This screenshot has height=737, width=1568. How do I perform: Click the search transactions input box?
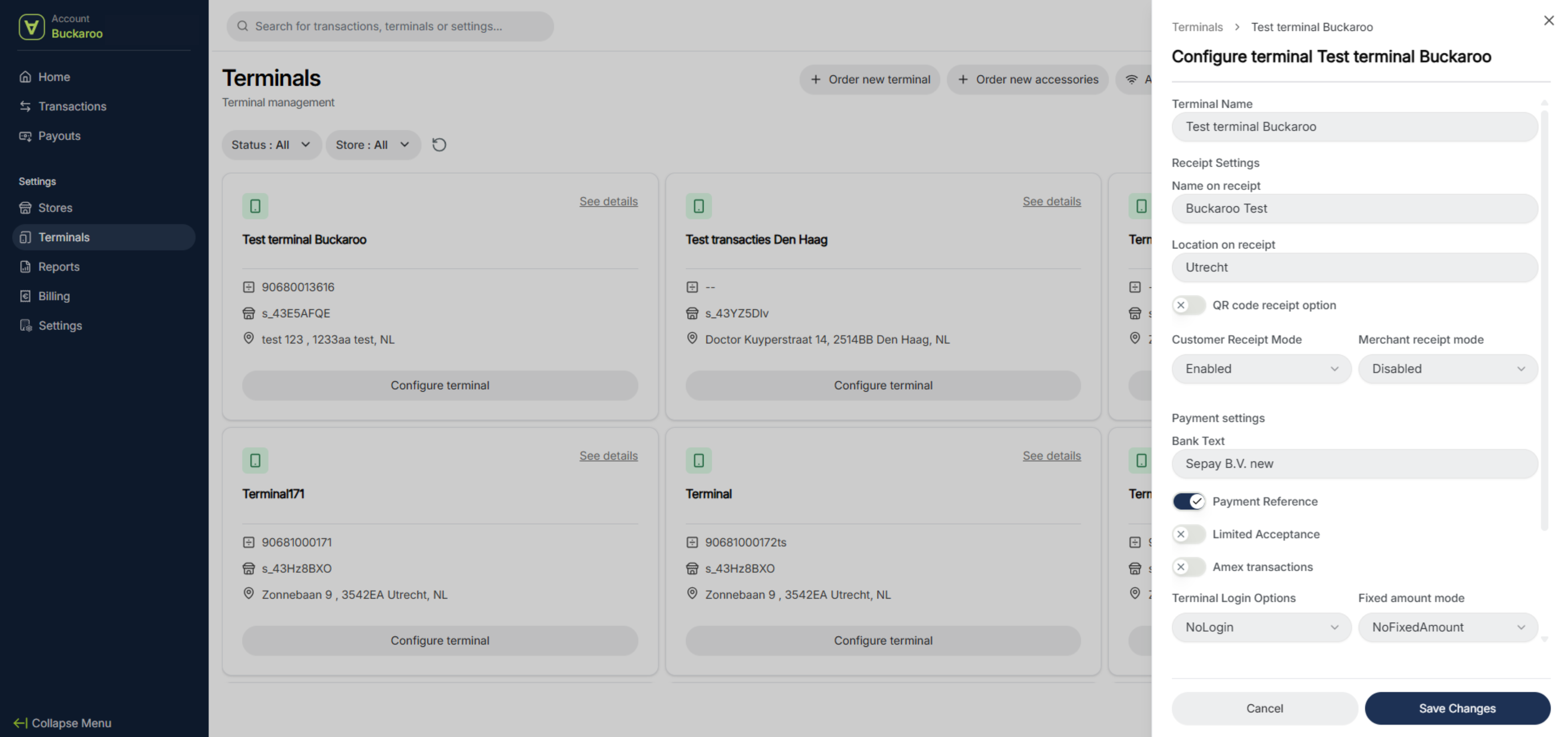pos(390,26)
